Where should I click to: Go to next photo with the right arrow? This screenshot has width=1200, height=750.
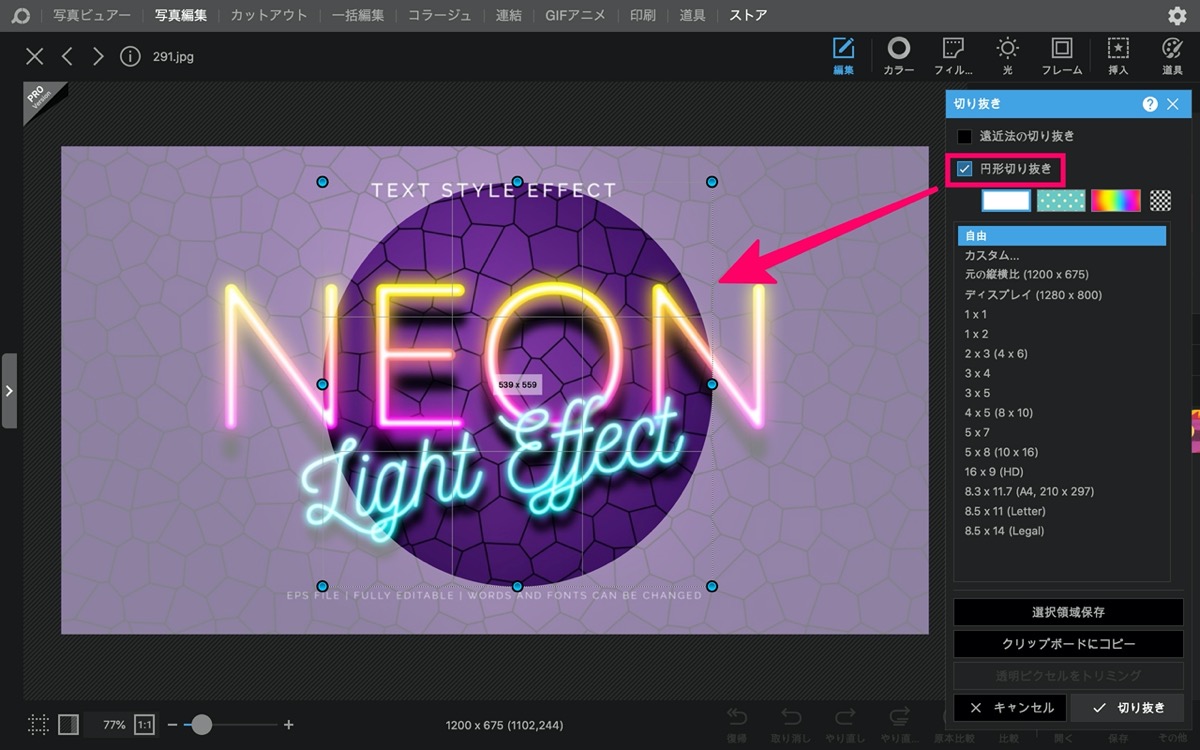98,56
